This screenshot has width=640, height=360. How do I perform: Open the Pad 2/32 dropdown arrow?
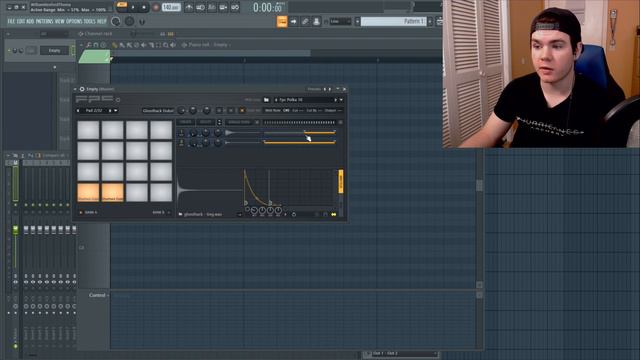(x=116, y=111)
